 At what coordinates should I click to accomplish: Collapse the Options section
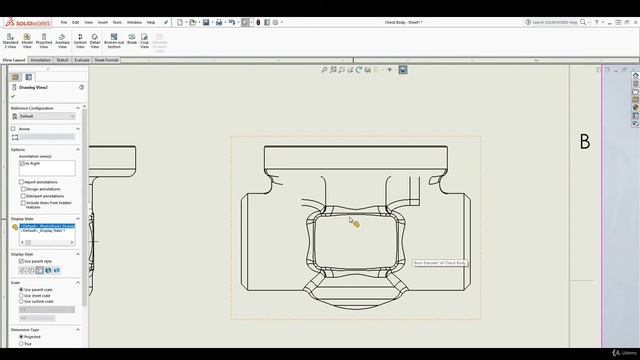pyautogui.click(x=78, y=149)
